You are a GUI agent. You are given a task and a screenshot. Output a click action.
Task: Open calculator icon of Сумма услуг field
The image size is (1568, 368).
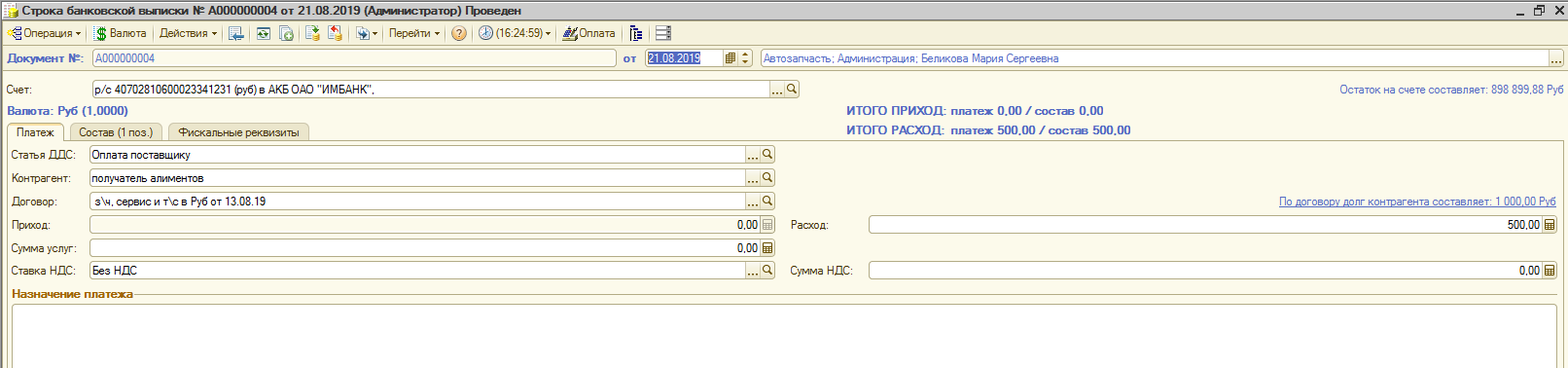767,248
